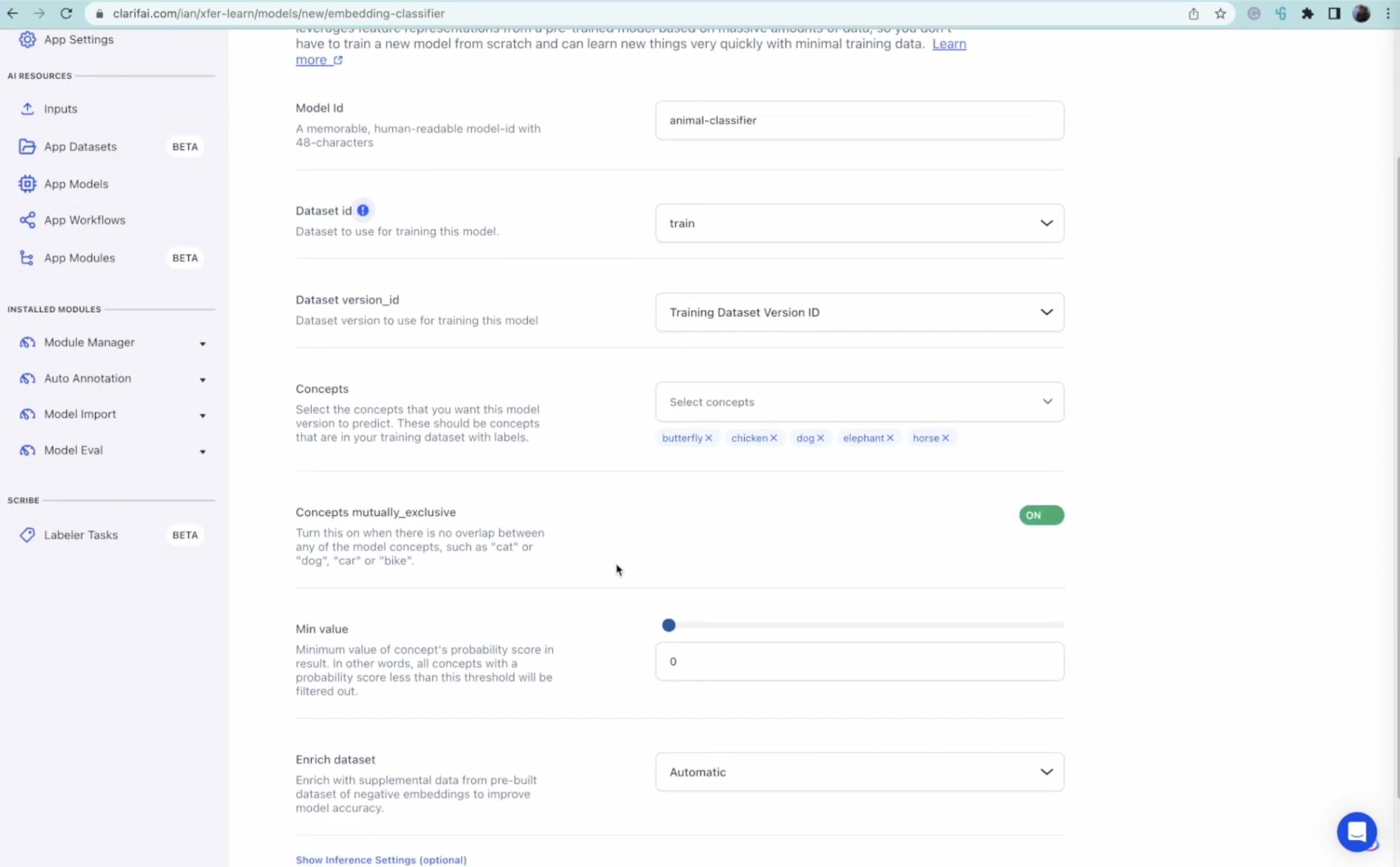Image resolution: width=1400 pixels, height=867 pixels.
Task: Turn off Concepts mutually_exclusive toggle
Action: tap(1041, 515)
